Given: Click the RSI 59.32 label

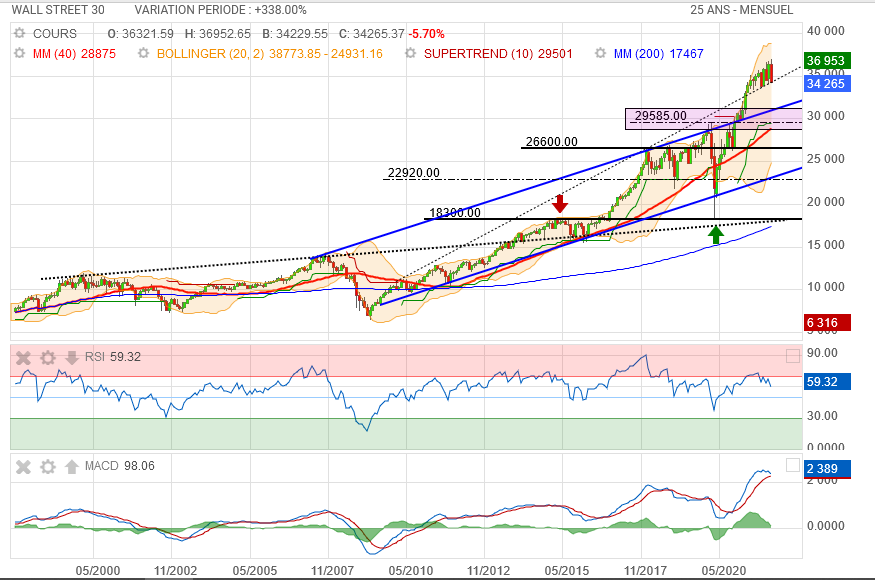Looking at the screenshot, I should coord(113,357).
